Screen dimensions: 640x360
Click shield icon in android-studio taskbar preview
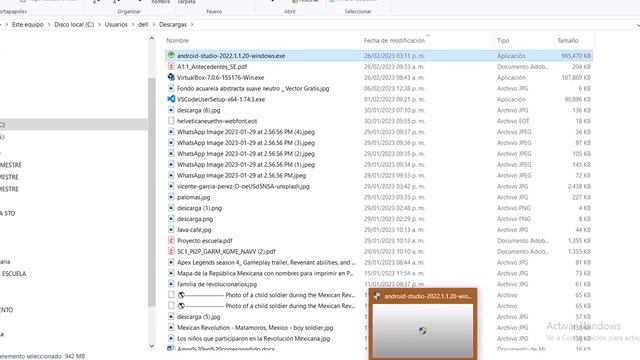[423, 331]
